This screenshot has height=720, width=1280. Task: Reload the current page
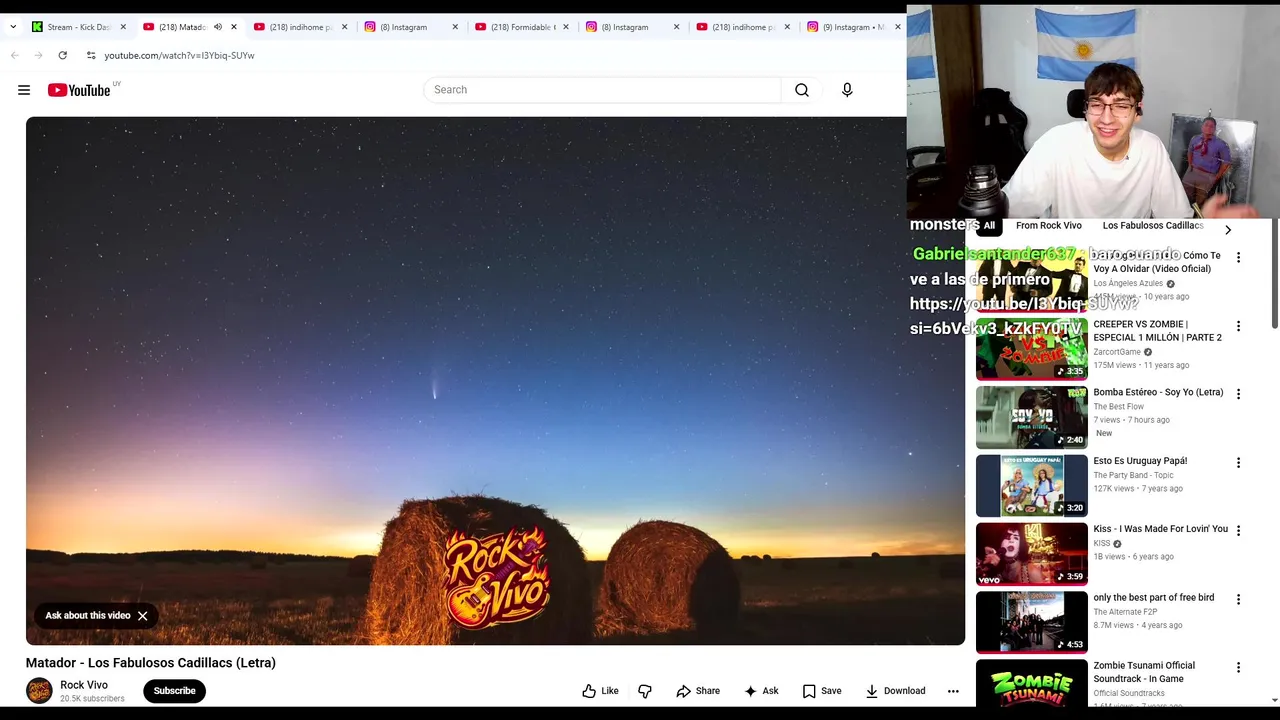coord(62,55)
